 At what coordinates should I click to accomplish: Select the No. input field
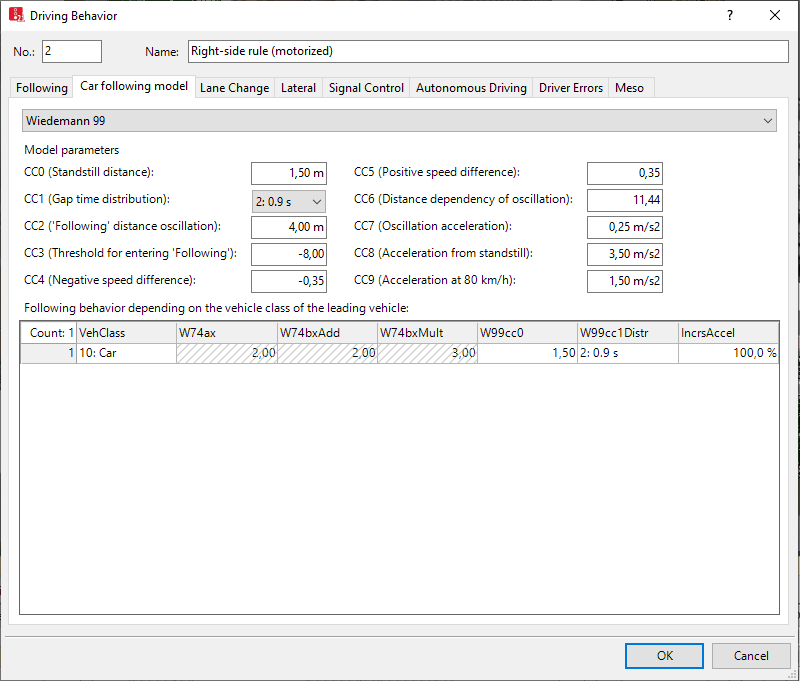[72, 51]
